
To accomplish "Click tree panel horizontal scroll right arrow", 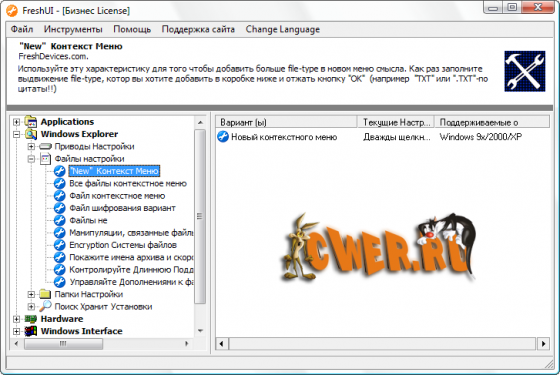I will pyautogui.click(x=186, y=344).
